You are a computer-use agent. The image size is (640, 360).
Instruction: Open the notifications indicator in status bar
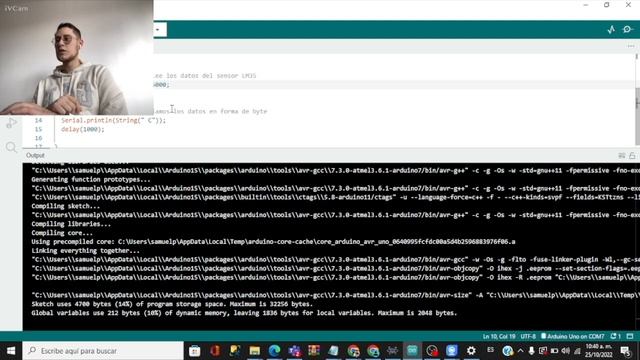pyautogui.click(x=616, y=336)
